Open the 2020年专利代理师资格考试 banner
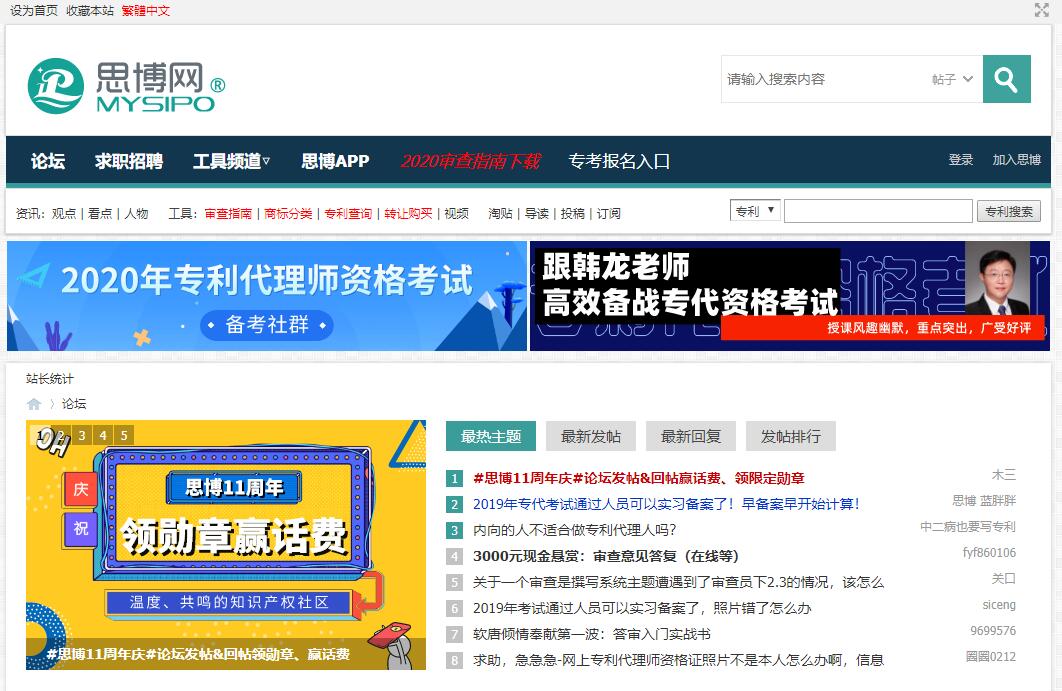The image size is (1062, 691). click(x=267, y=296)
